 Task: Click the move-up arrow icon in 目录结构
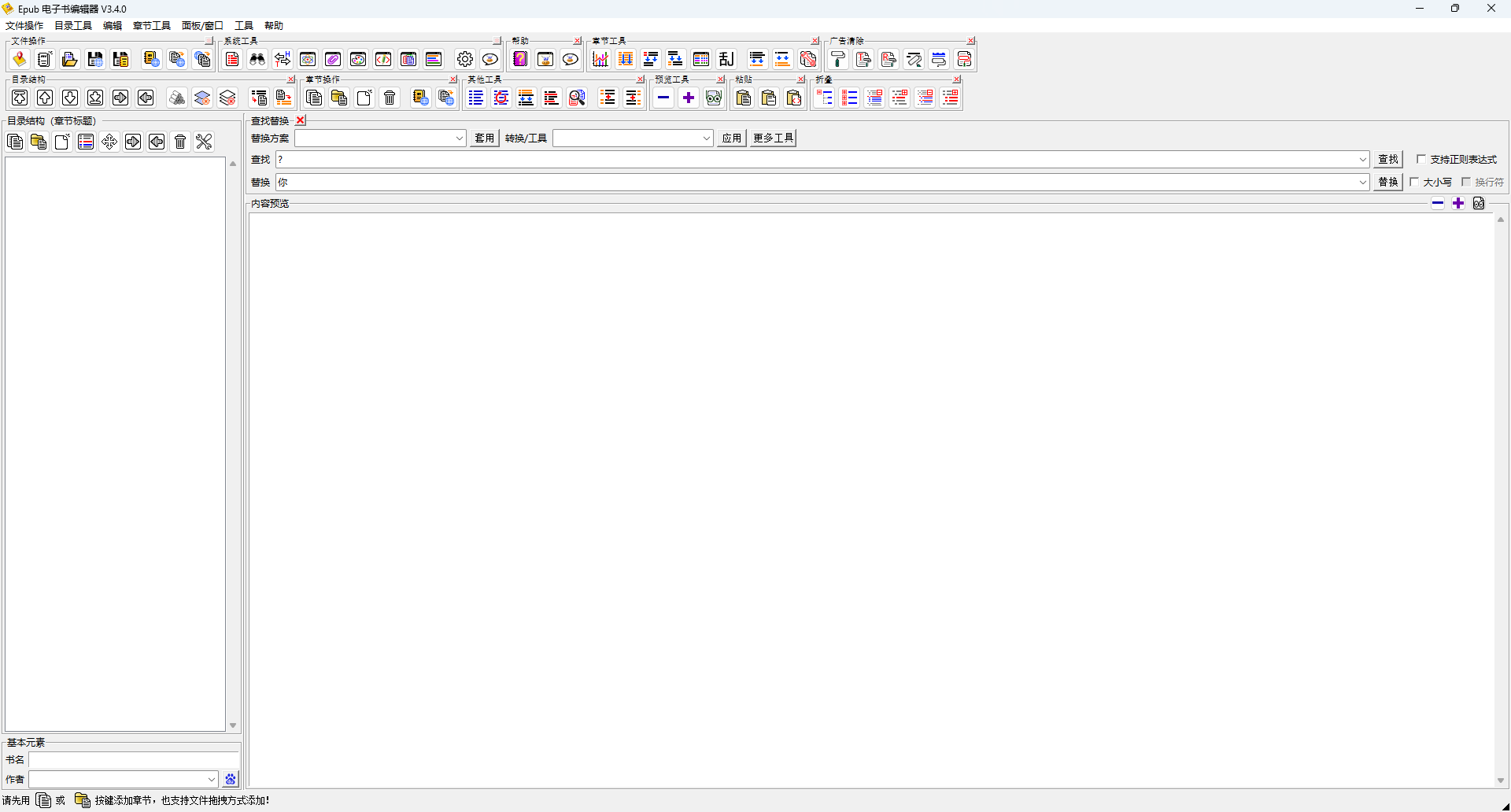(x=45, y=98)
